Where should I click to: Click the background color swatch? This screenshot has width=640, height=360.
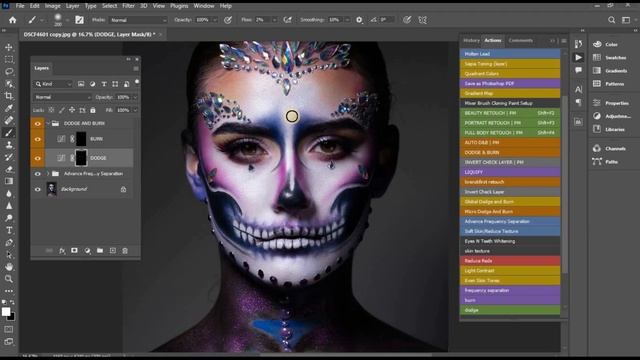point(11,317)
